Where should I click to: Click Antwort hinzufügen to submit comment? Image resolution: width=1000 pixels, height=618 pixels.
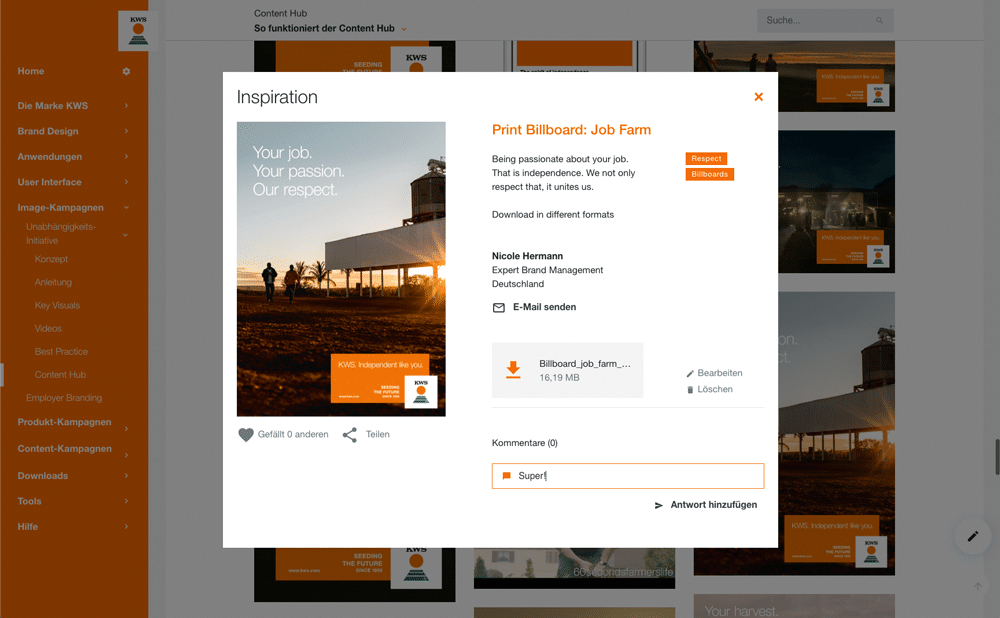click(706, 506)
